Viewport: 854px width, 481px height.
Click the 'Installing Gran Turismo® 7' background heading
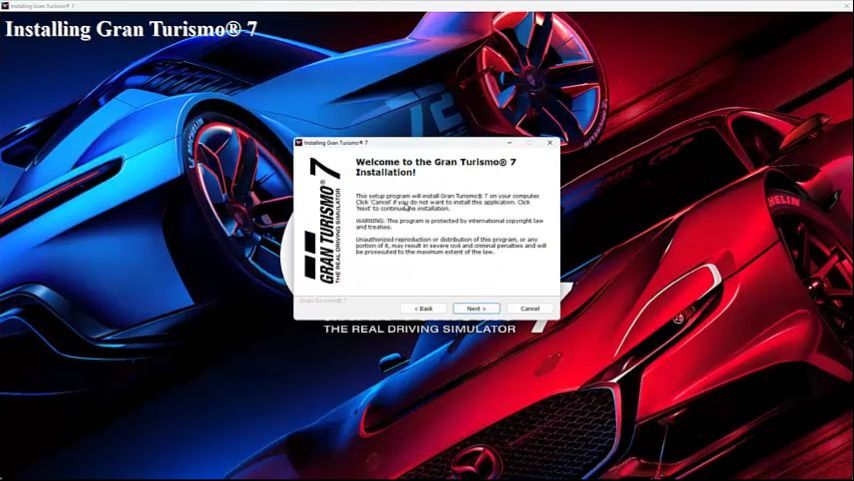pyautogui.click(x=131, y=28)
